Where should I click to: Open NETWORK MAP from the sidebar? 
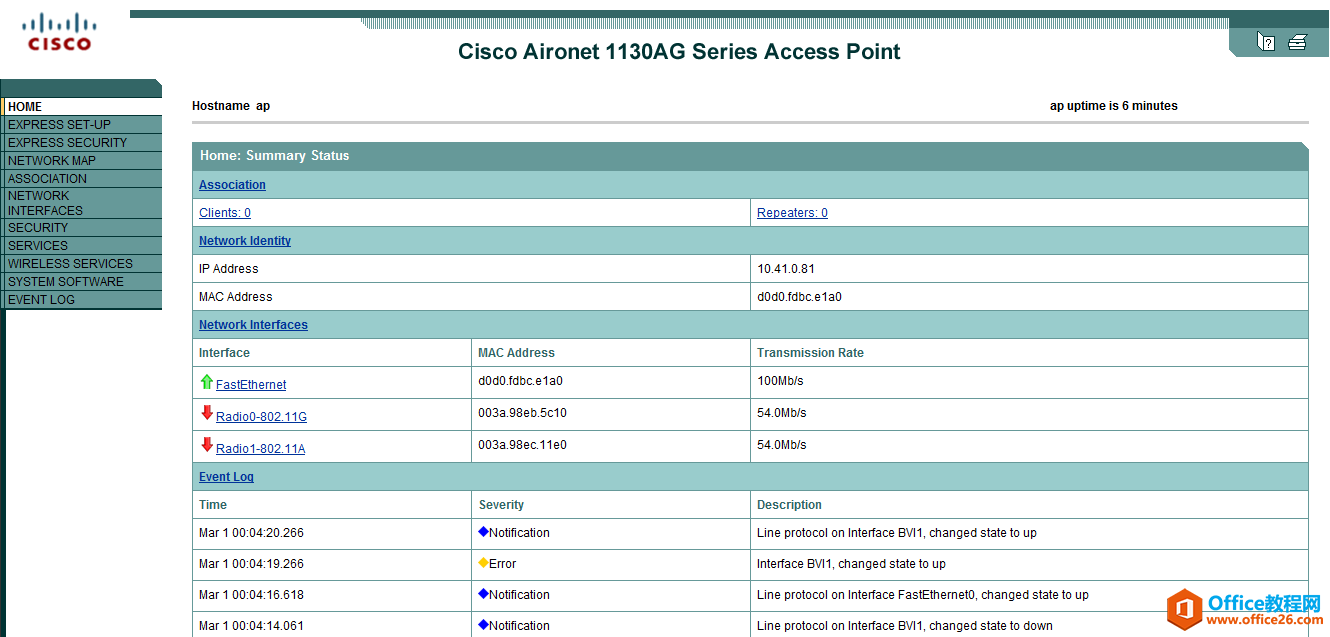point(52,161)
